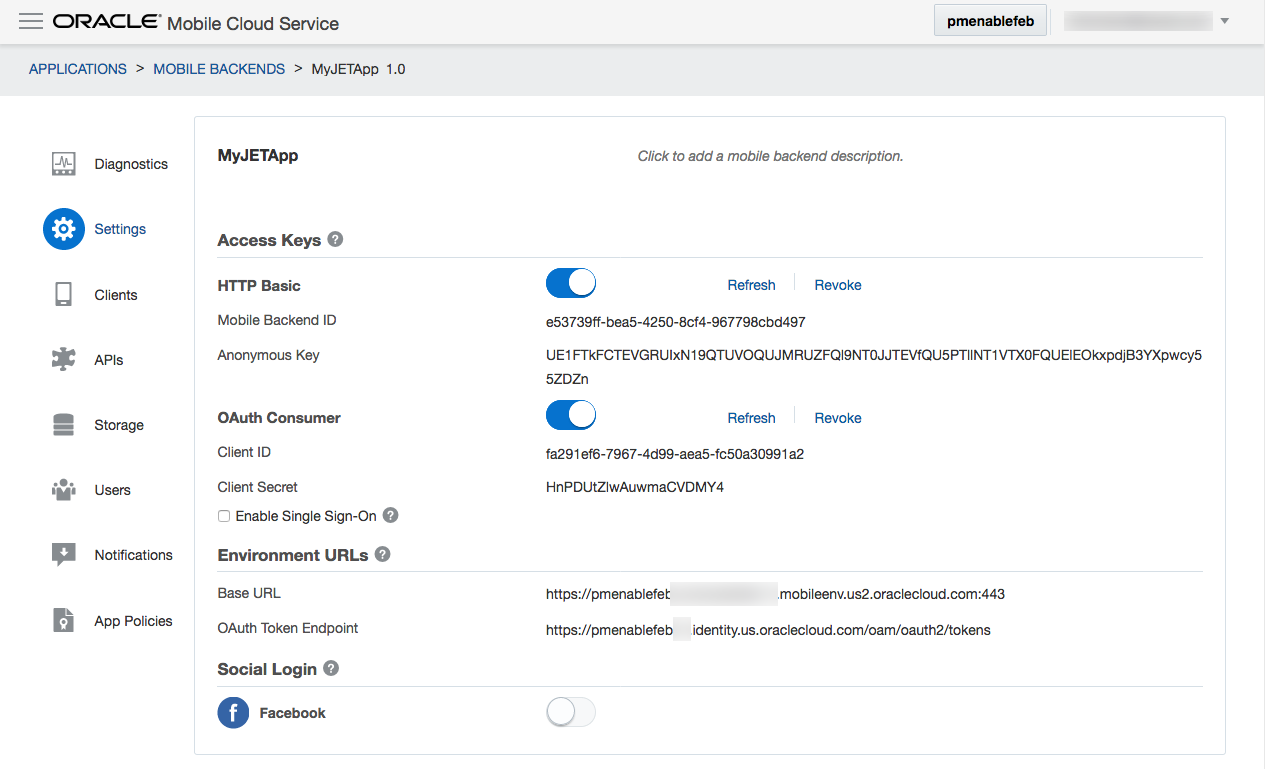This screenshot has width=1265, height=769.
Task: Open the Users group icon
Action: 64,490
